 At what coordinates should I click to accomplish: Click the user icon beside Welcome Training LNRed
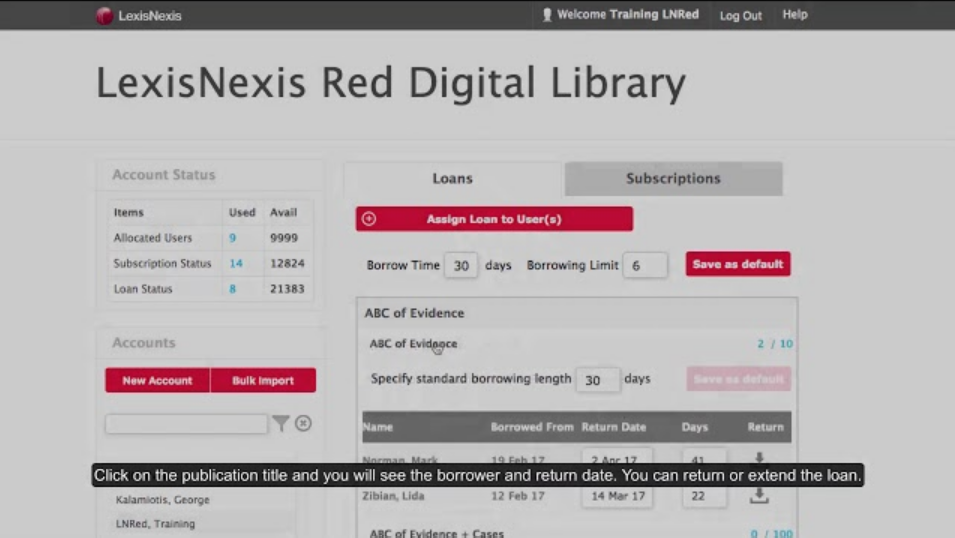pos(547,15)
